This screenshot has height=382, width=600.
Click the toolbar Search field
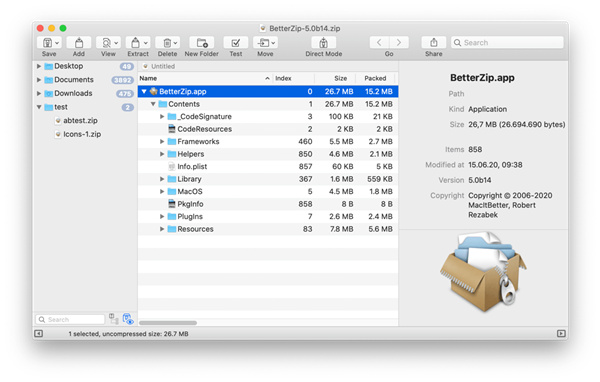point(507,42)
